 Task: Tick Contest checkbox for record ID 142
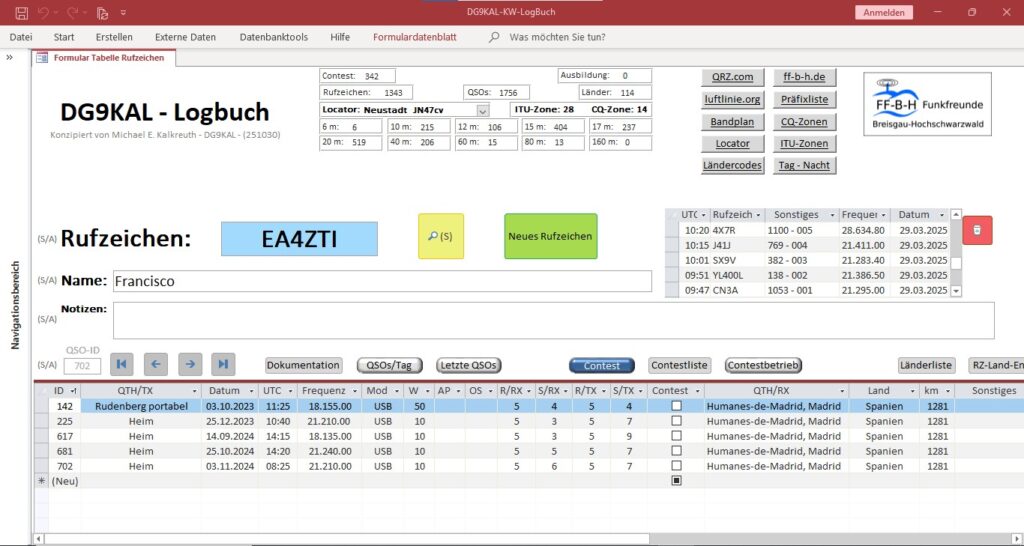(x=676, y=407)
